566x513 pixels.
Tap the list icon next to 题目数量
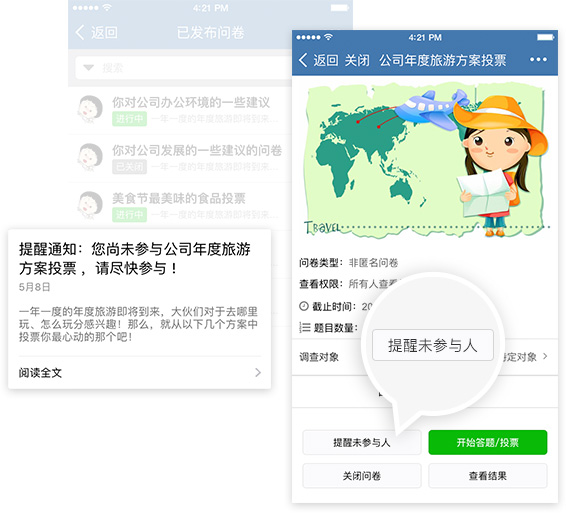(x=305, y=327)
